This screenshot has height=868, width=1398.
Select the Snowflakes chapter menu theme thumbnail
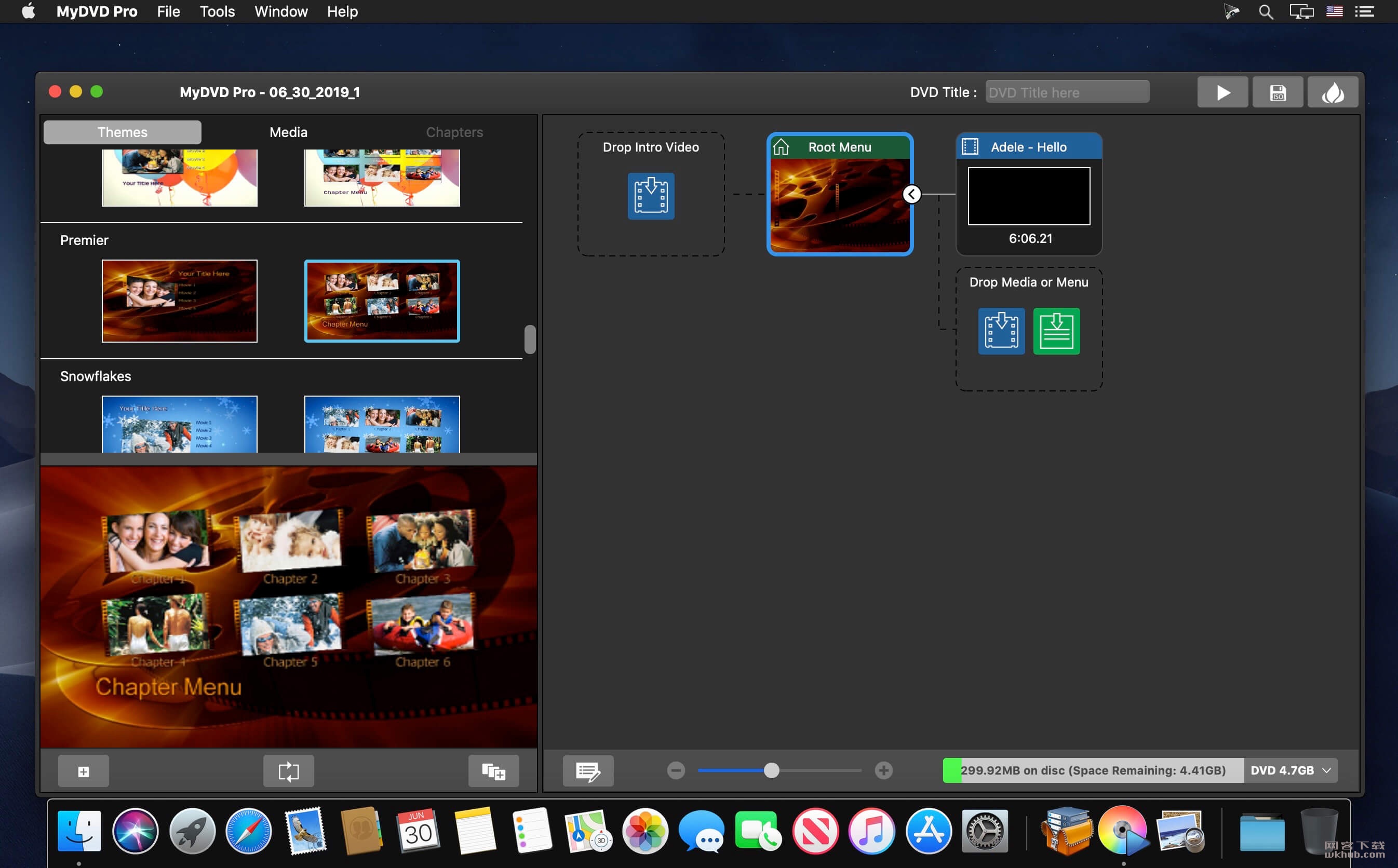click(x=382, y=424)
